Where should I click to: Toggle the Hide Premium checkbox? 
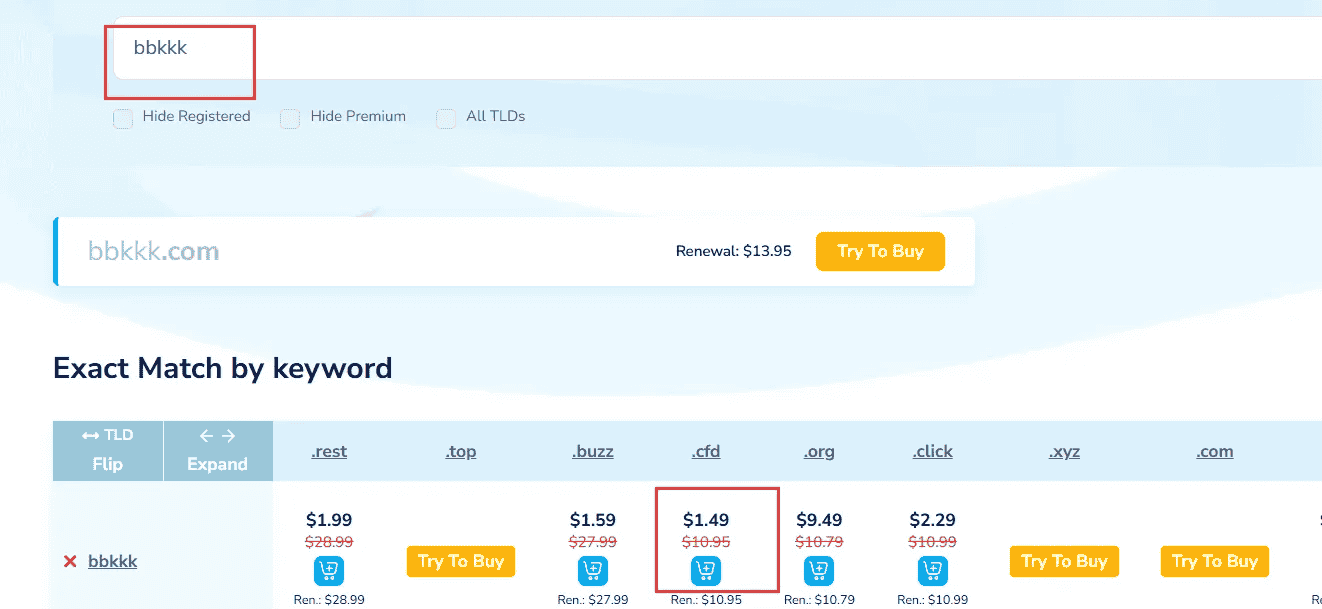[x=290, y=119]
